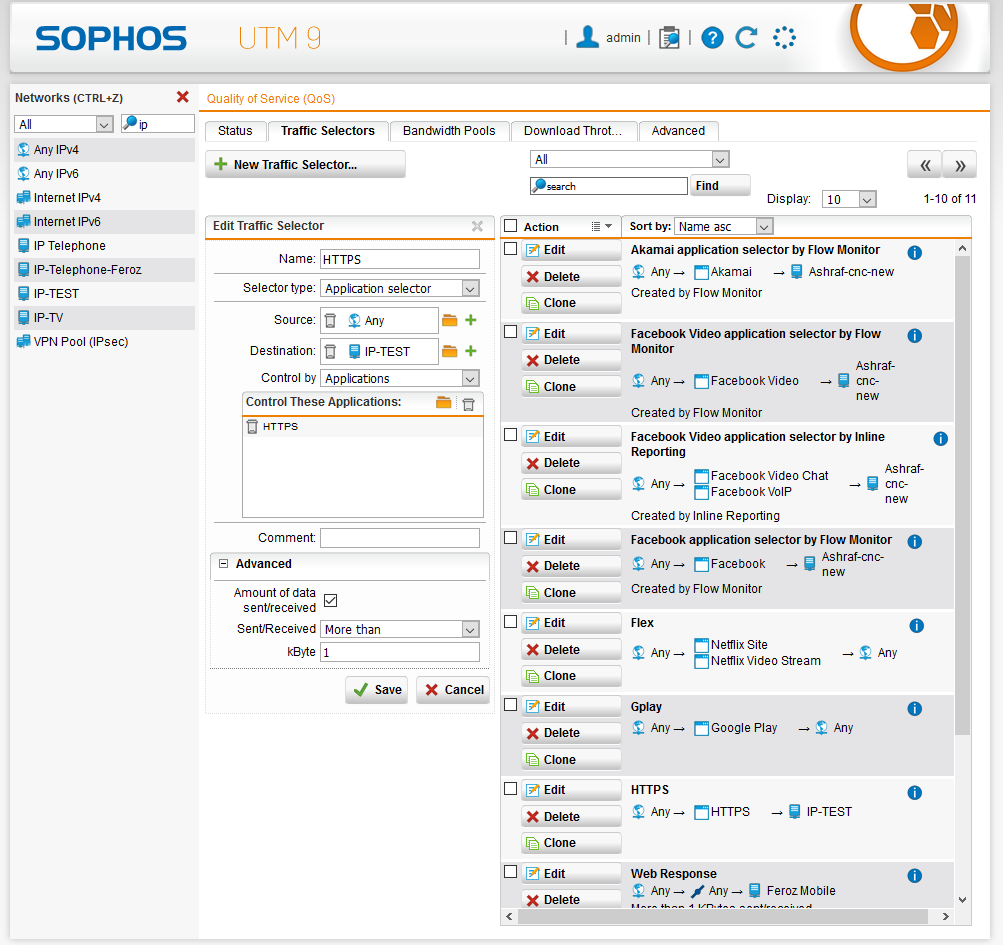Select the Traffic Selectors tab
Screen dimensions: 1003x945
coord(328,131)
